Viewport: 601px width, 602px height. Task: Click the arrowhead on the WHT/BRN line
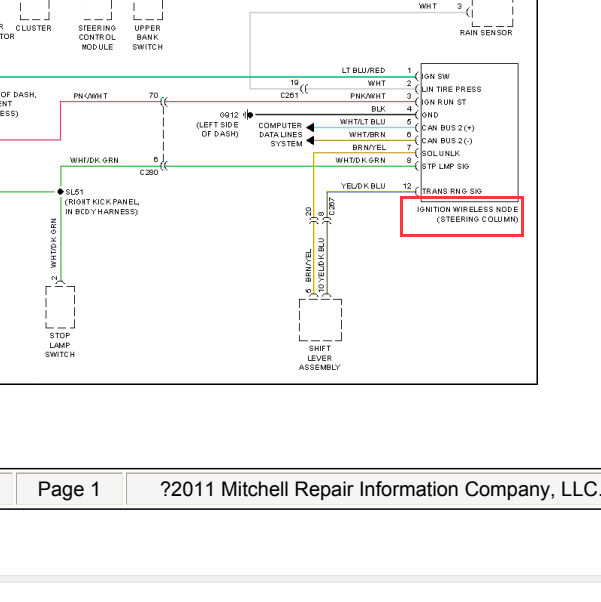point(310,141)
